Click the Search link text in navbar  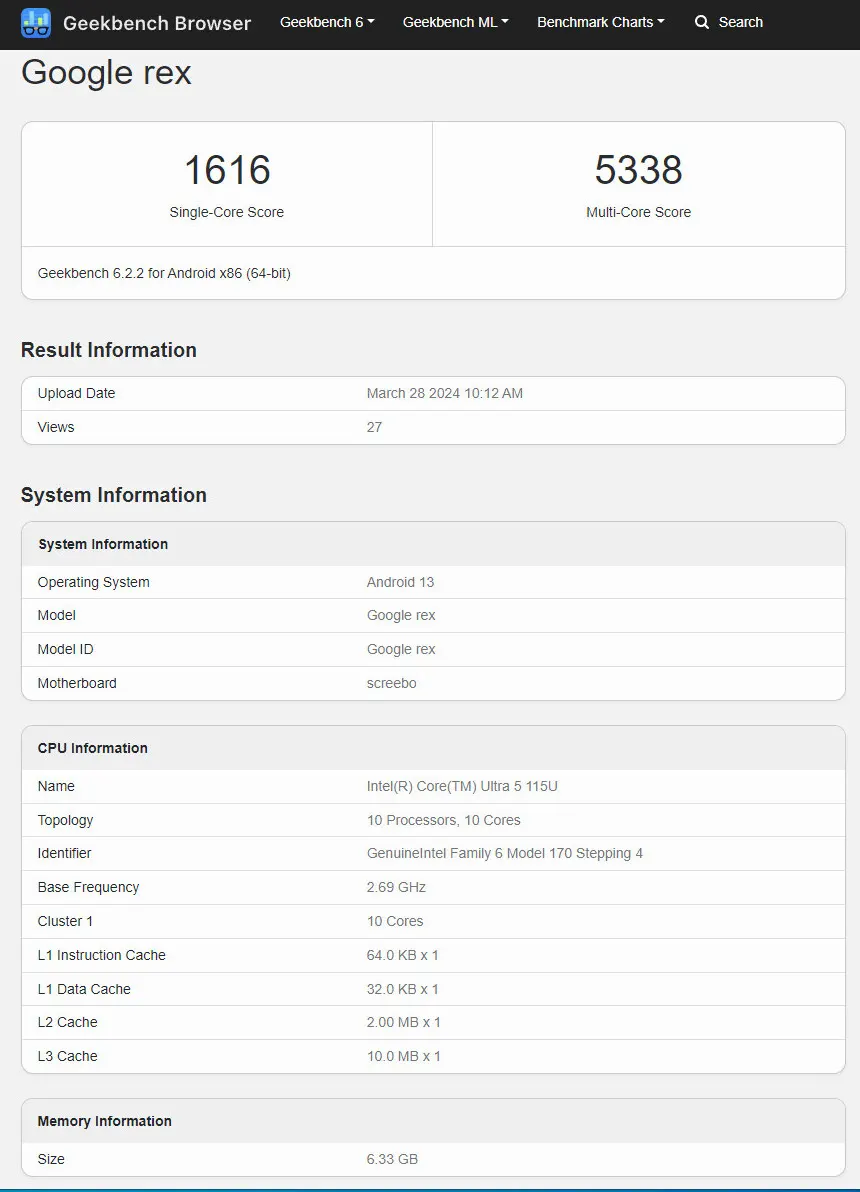[x=740, y=22]
